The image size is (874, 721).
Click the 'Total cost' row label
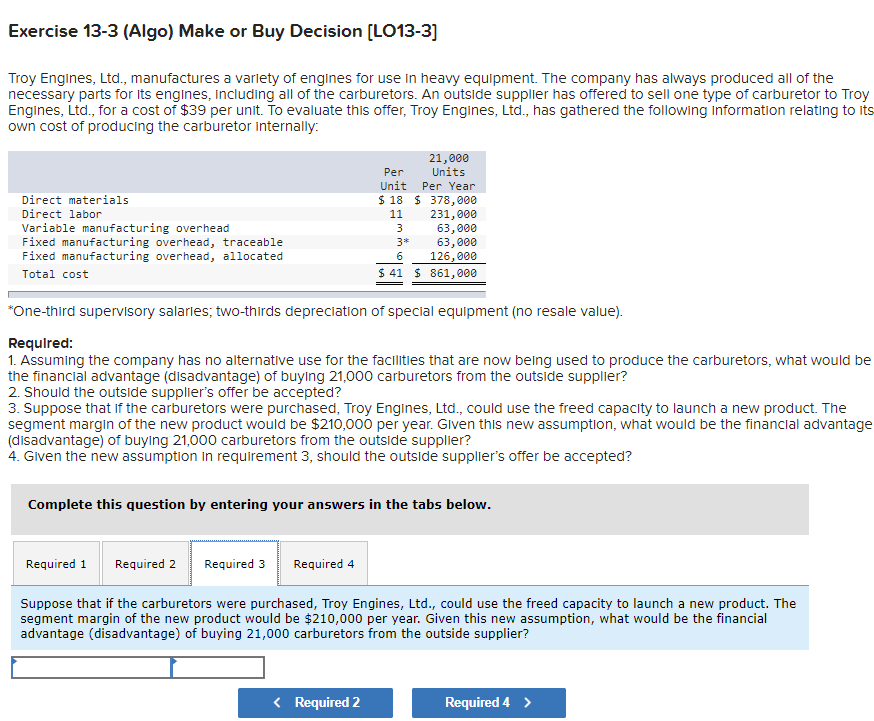(x=55, y=274)
